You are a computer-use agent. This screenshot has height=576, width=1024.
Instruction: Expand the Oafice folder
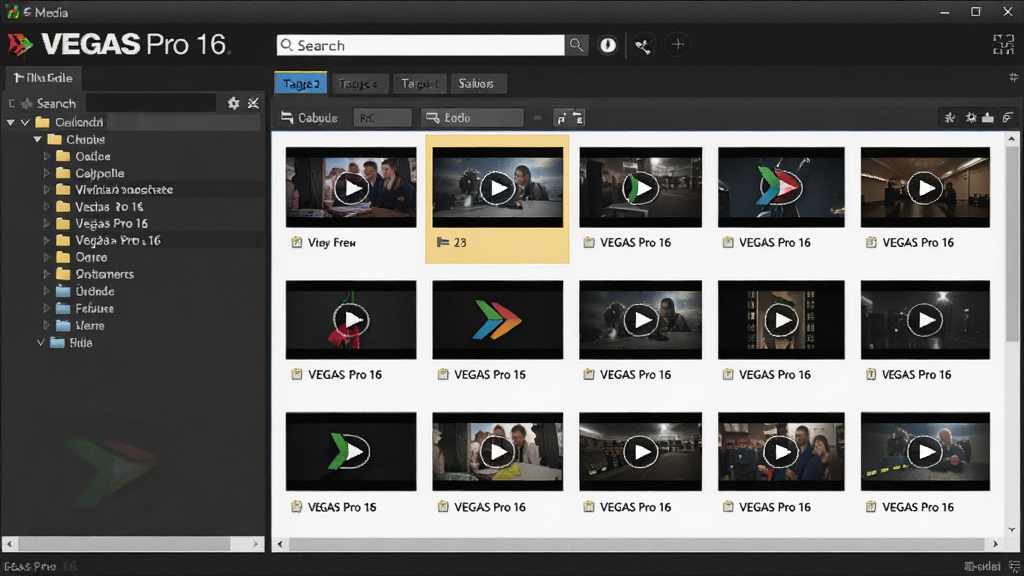click(x=46, y=156)
